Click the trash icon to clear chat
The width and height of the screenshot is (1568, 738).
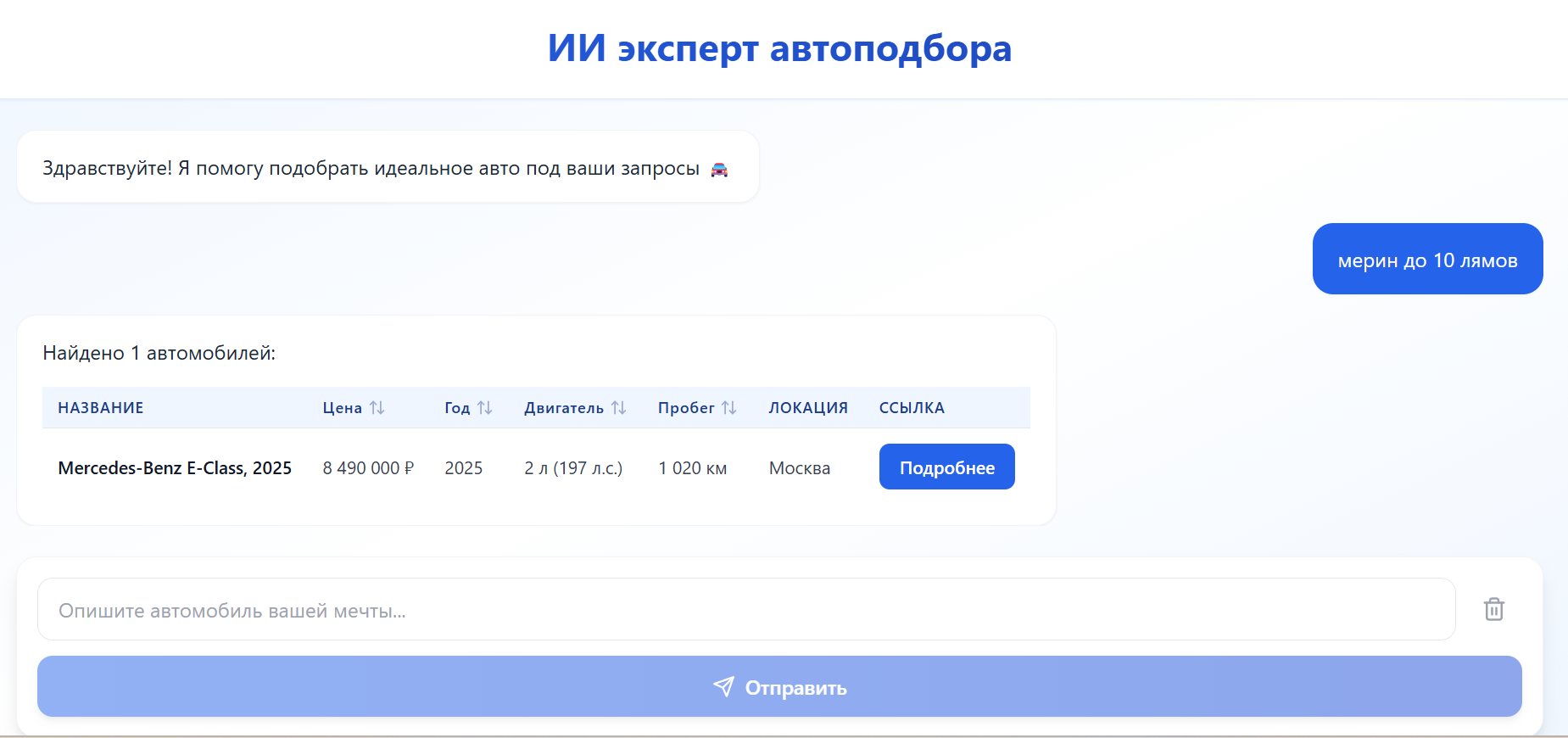[x=1493, y=609]
